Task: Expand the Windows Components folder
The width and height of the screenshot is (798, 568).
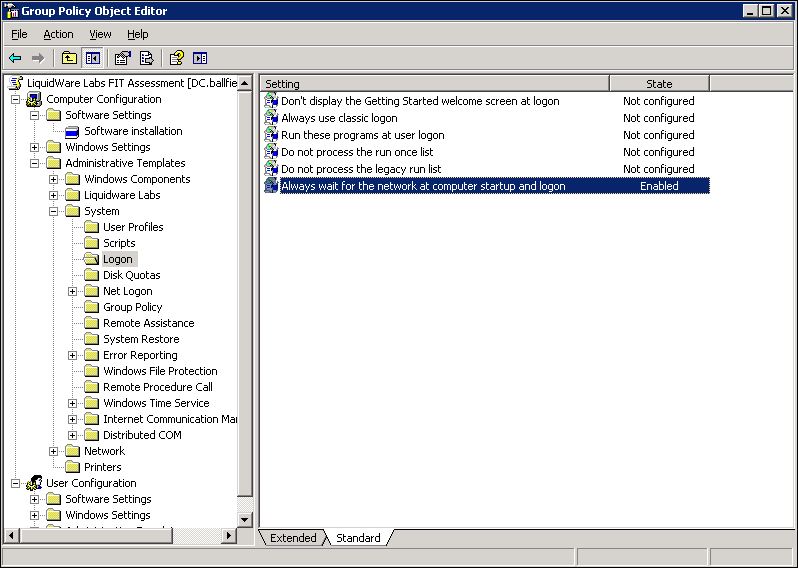Action: [54, 179]
